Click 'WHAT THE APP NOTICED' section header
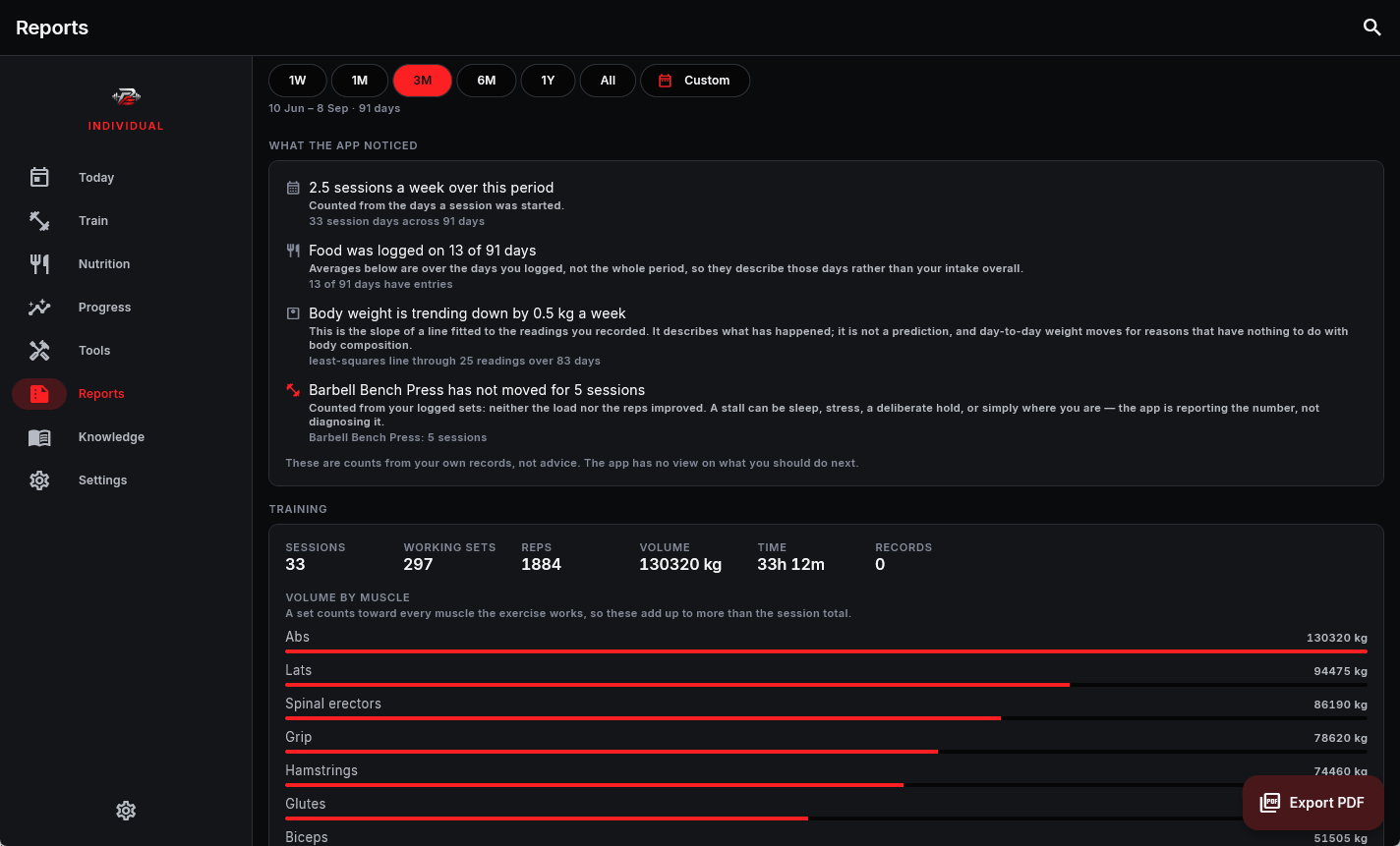Screen dimensions: 1400x846 [343, 145]
